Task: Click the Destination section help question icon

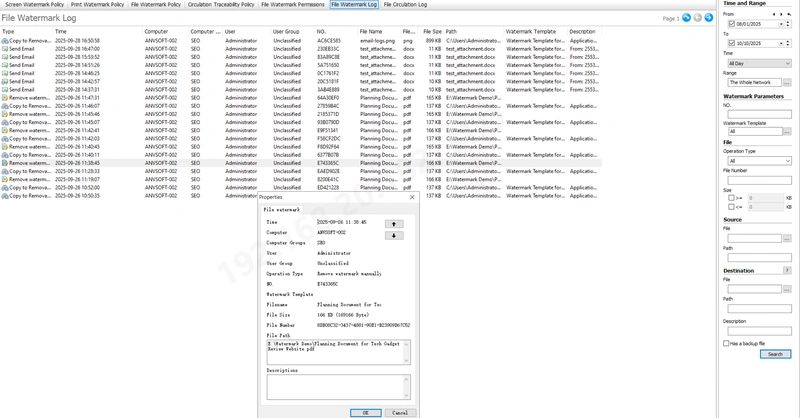Action: tap(787, 271)
